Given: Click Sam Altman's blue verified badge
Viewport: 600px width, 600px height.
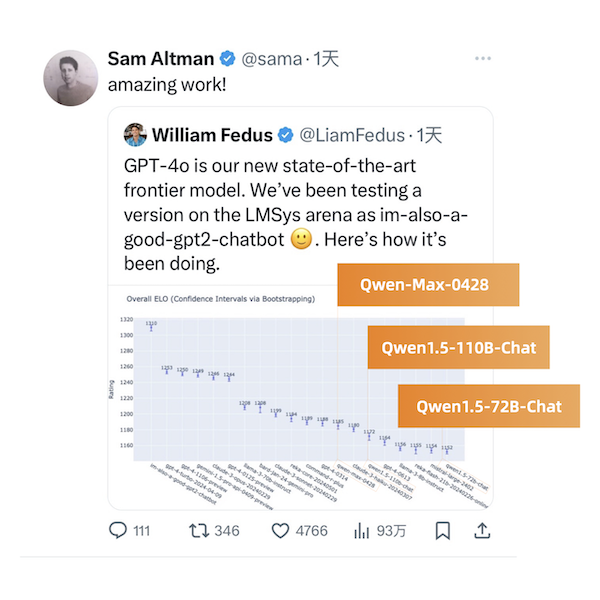Looking at the screenshot, I should [x=226, y=58].
